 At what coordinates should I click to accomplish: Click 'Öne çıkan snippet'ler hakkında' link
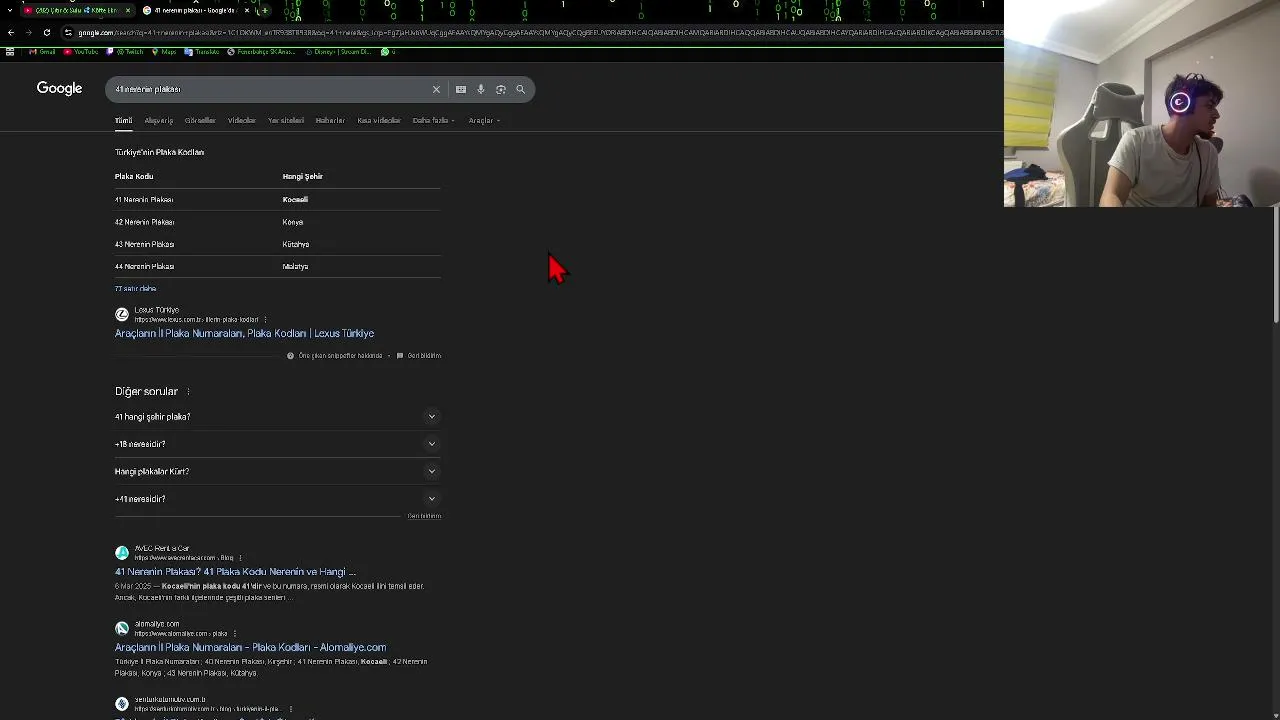coord(340,356)
